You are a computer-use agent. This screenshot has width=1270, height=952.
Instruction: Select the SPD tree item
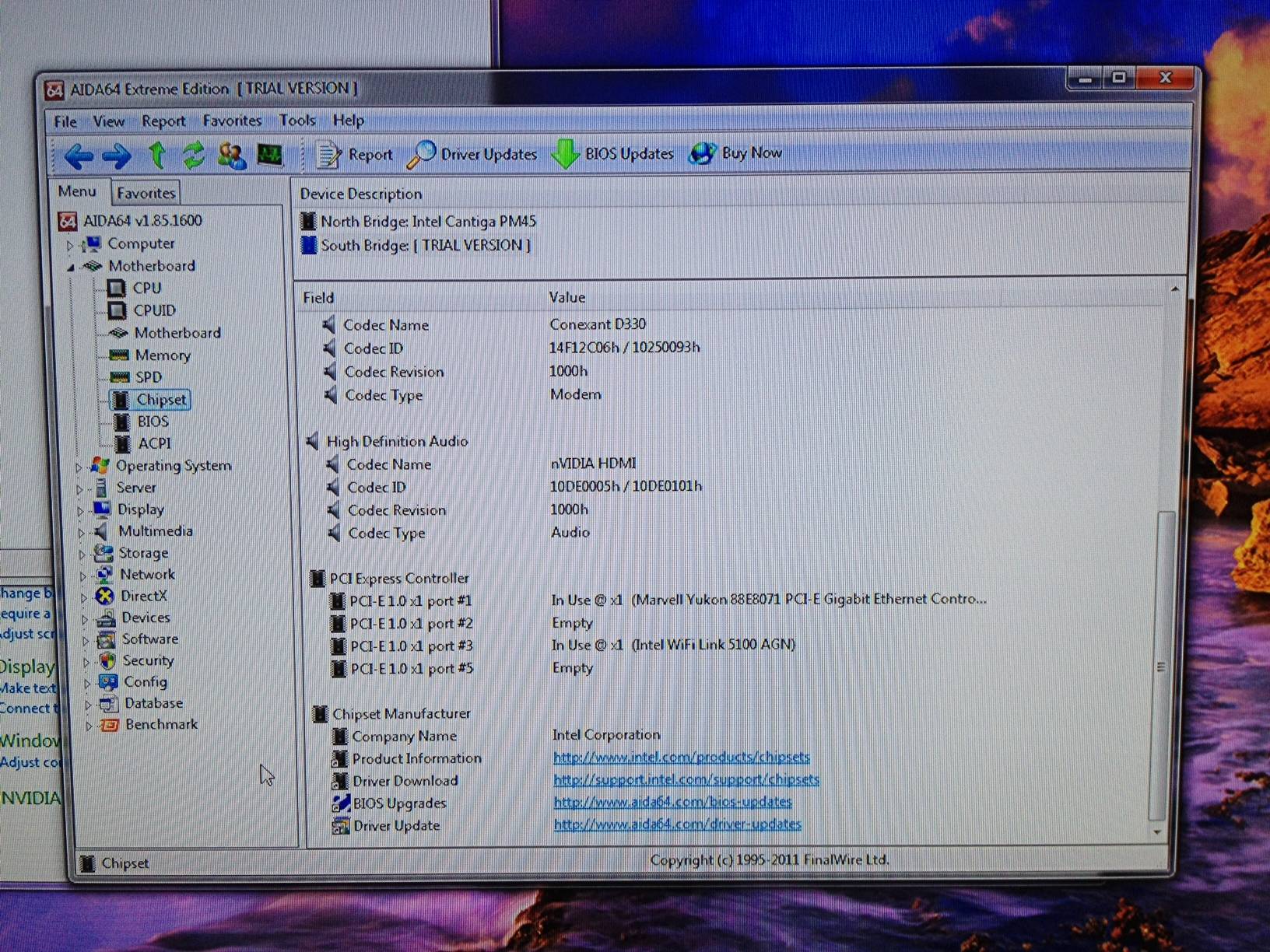tap(149, 377)
